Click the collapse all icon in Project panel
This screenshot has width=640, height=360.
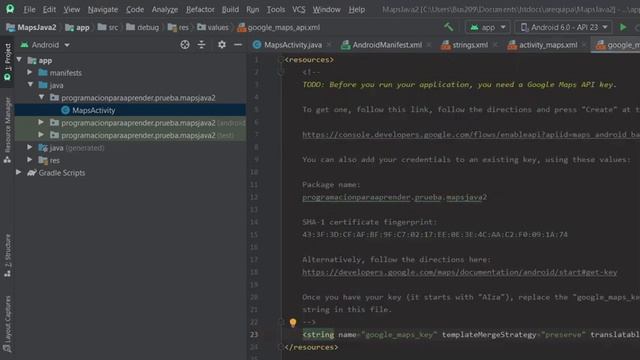click(202, 44)
